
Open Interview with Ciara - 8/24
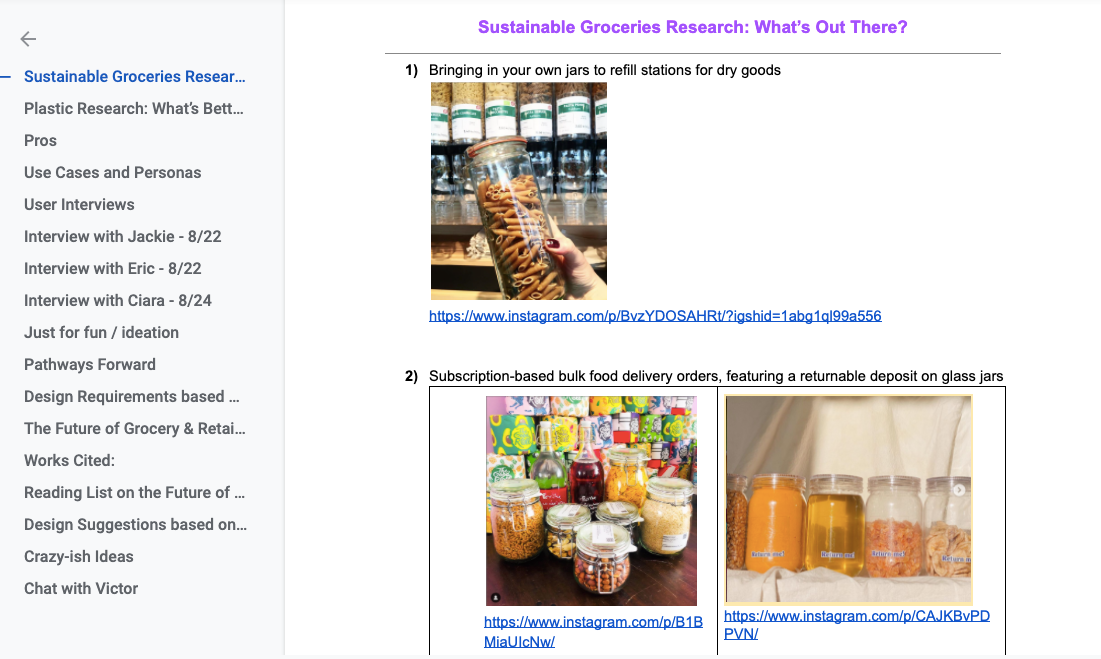118,300
